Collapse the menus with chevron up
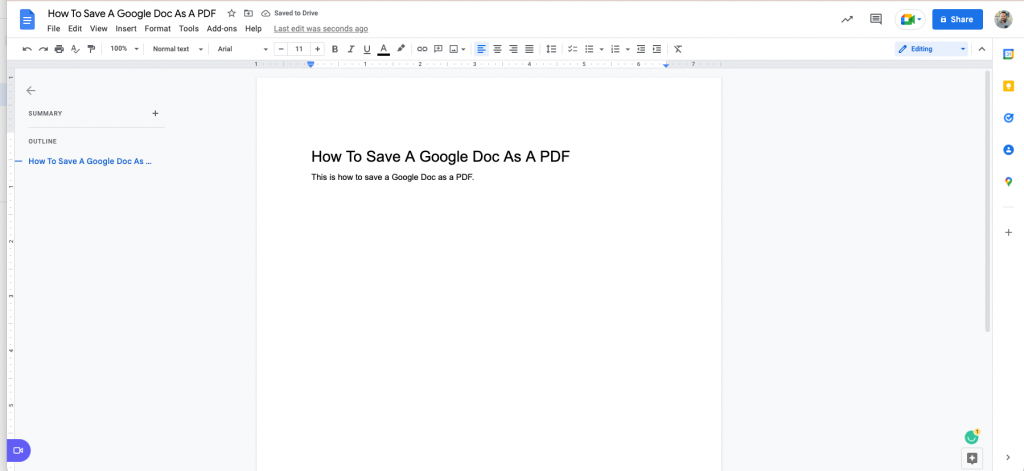Screen dimensions: 1024x471 (981, 49)
